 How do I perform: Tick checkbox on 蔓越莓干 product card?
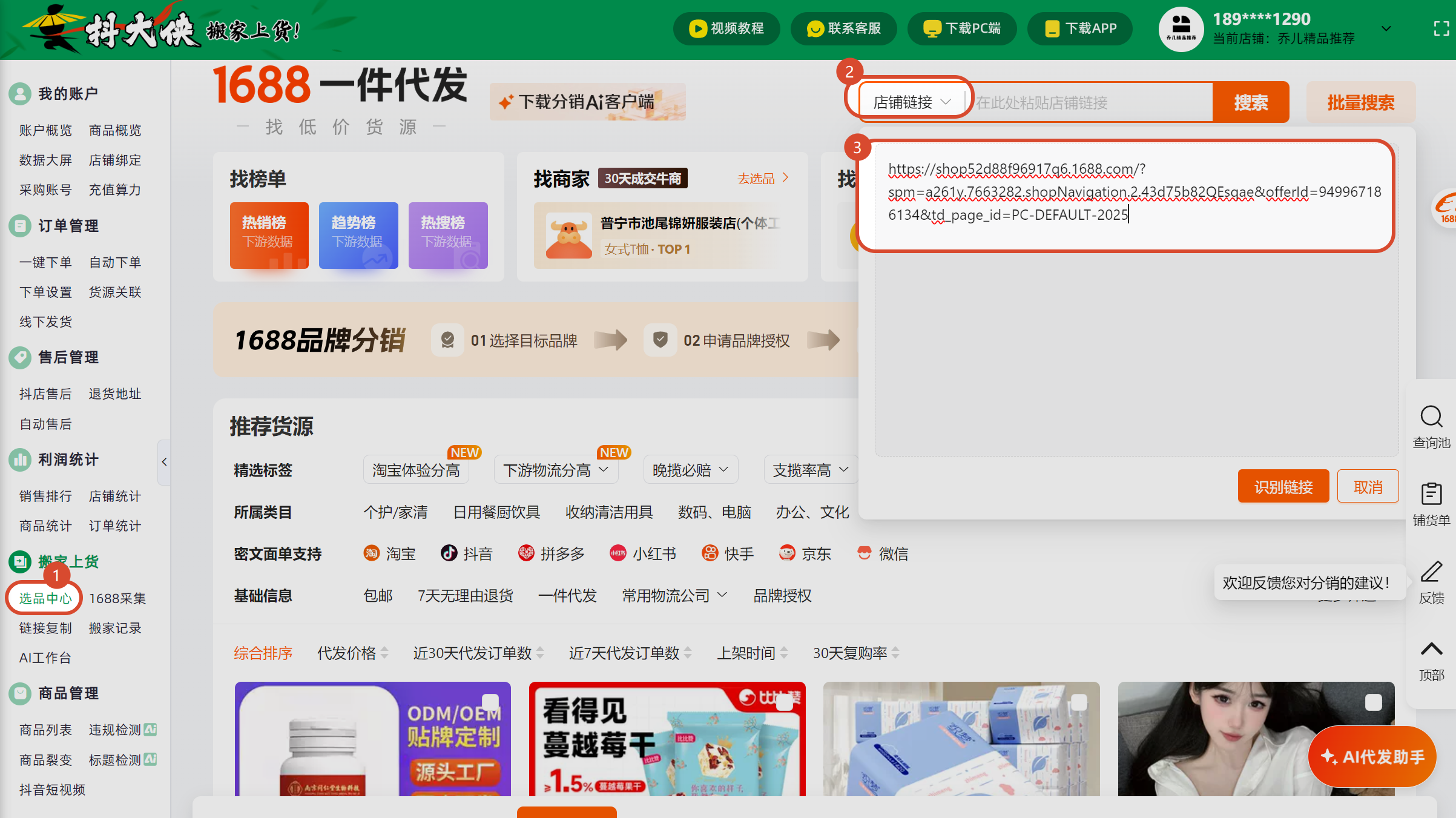[784, 702]
